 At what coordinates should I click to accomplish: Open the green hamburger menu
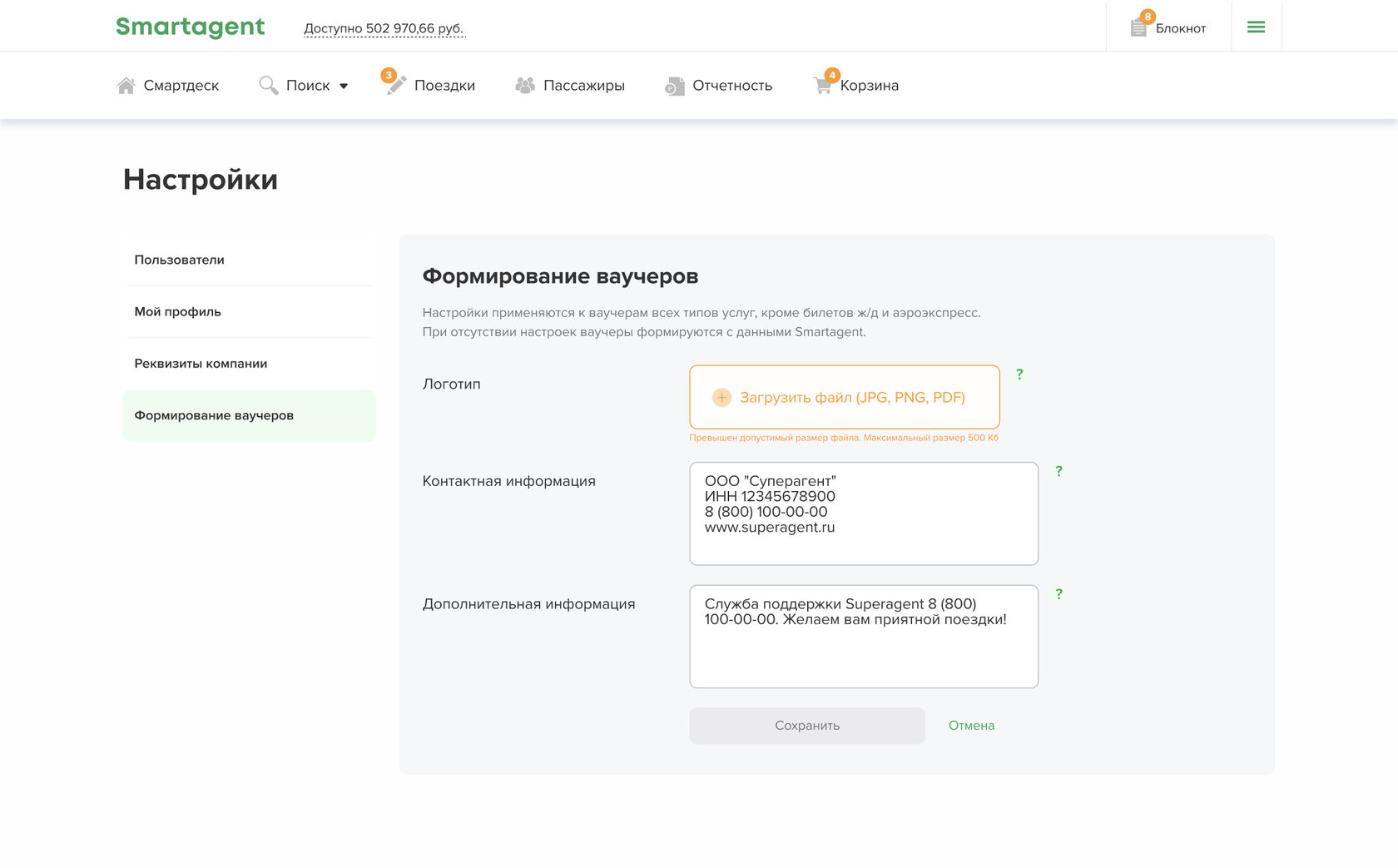click(1256, 27)
